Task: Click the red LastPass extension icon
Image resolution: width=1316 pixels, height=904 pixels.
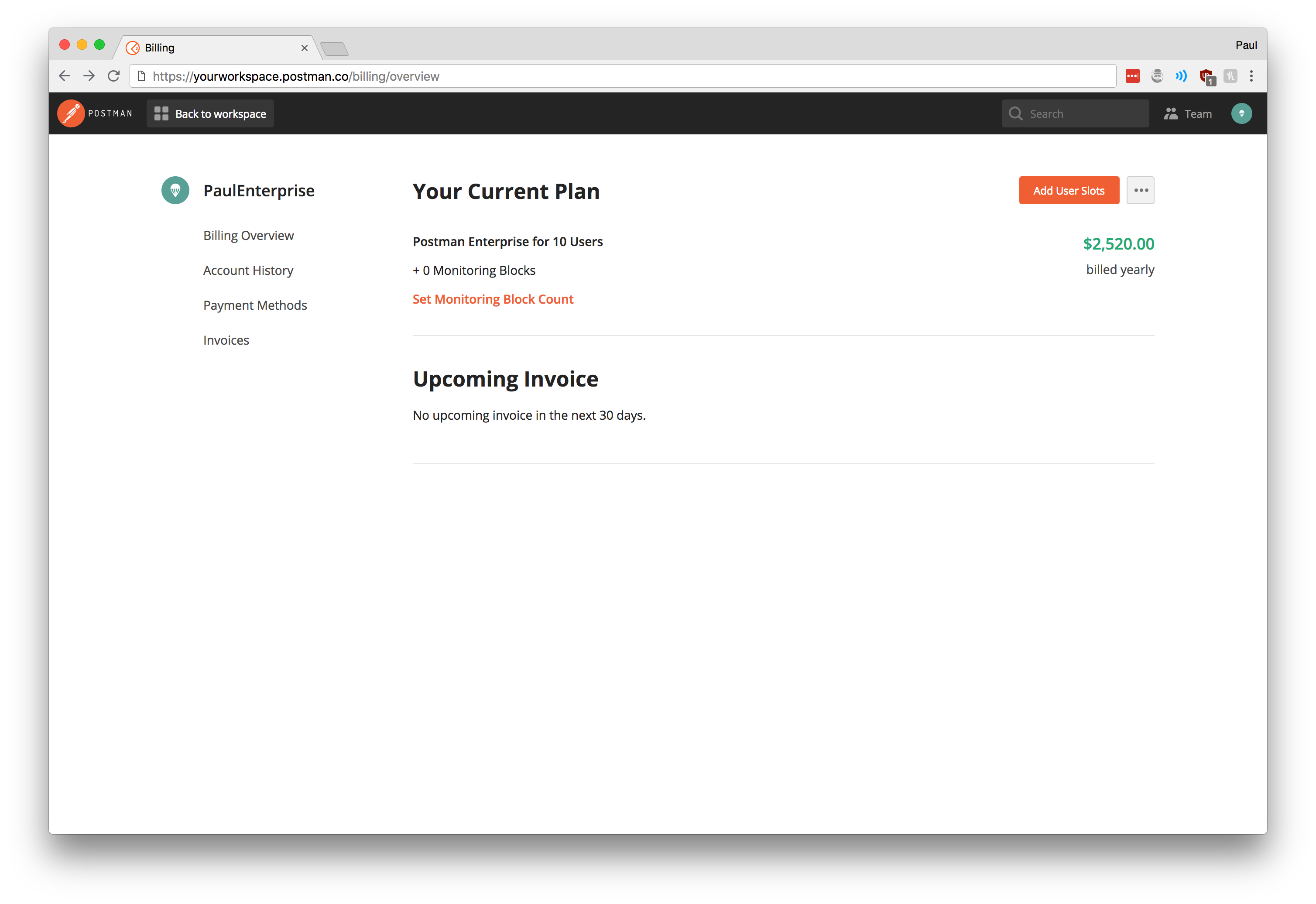Action: (1132, 76)
